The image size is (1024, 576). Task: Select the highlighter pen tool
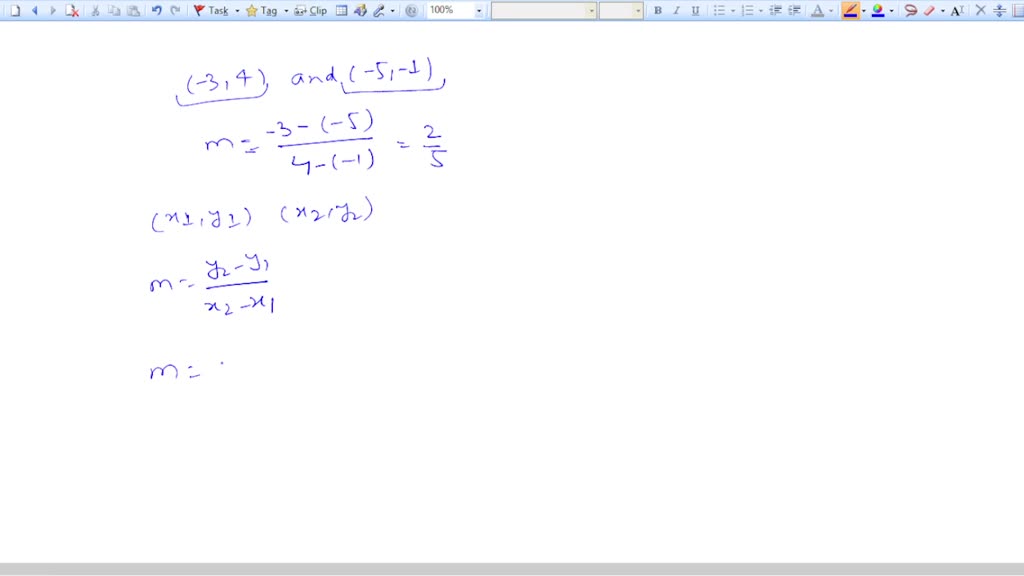(851, 11)
